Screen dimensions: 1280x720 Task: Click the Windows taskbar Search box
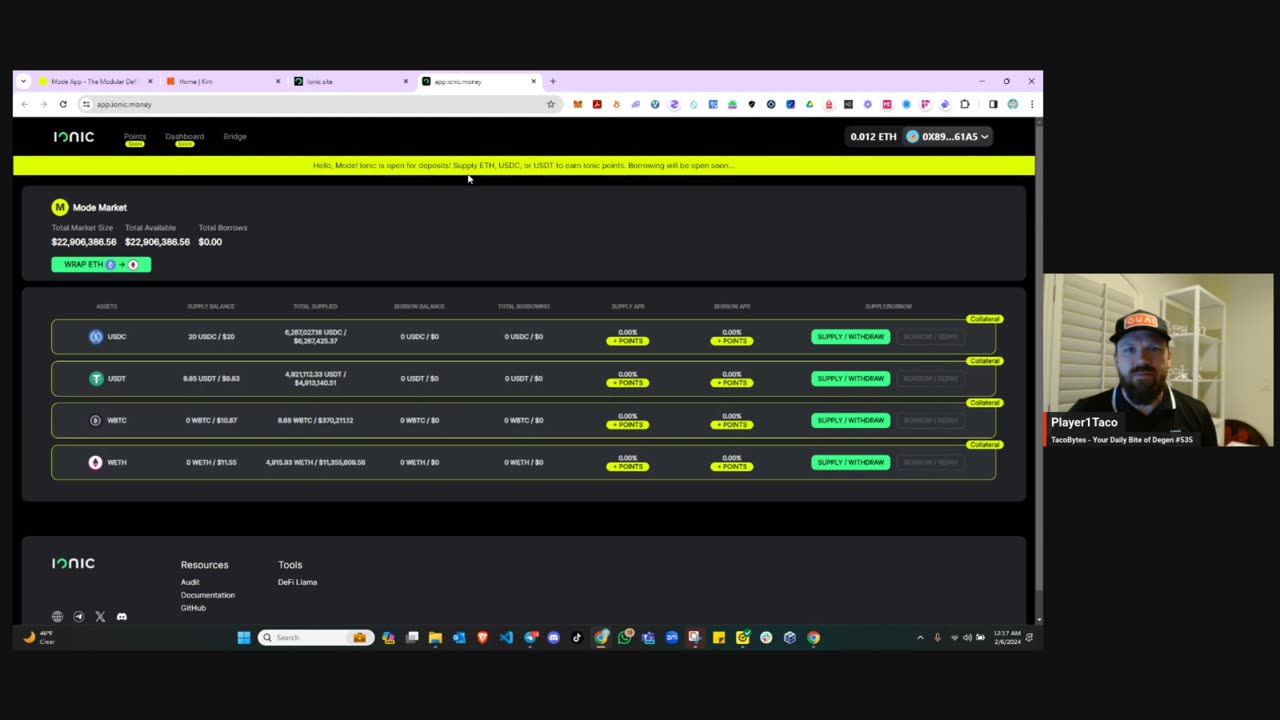(316, 637)
